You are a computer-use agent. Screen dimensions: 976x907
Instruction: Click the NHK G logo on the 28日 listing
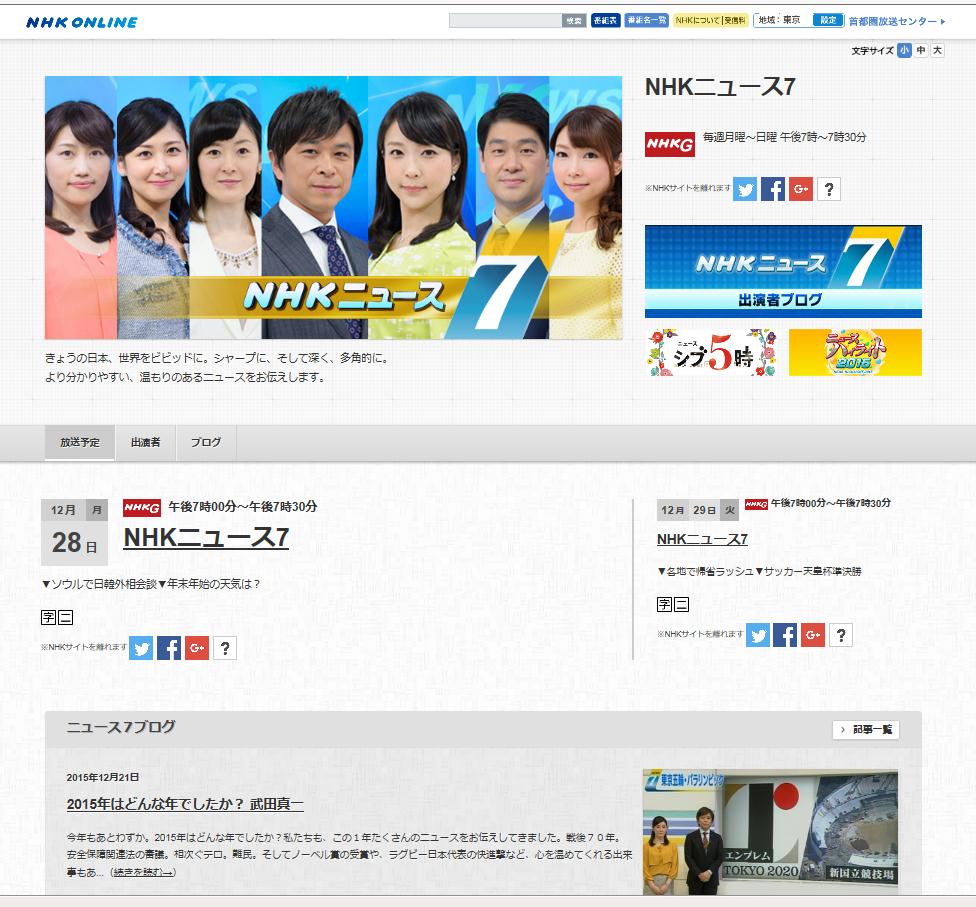[142, 508]
